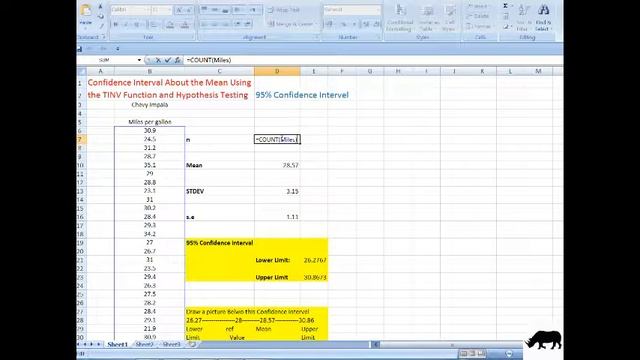640x360 pixels.
Task: Open the Name Box dropdown arrow
Action: (x=139, y=60)
